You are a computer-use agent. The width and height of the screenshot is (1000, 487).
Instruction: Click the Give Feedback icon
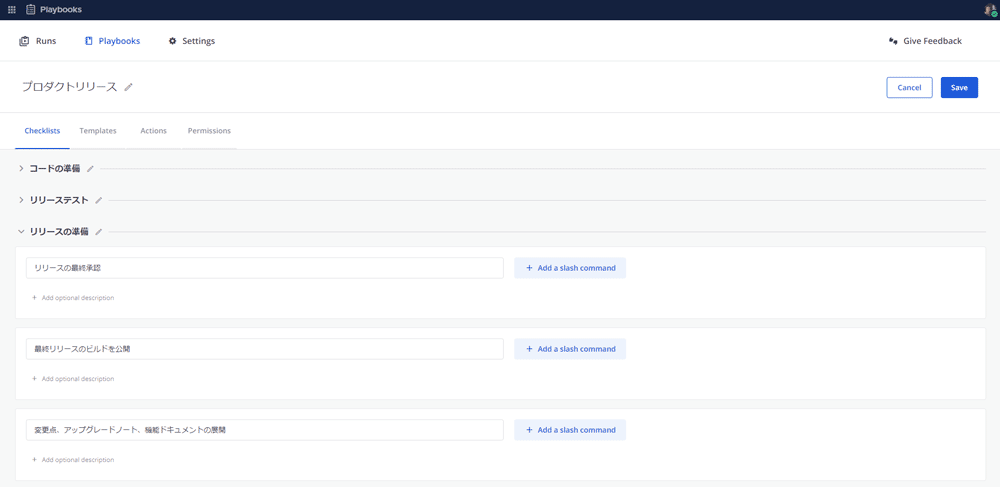893,41
